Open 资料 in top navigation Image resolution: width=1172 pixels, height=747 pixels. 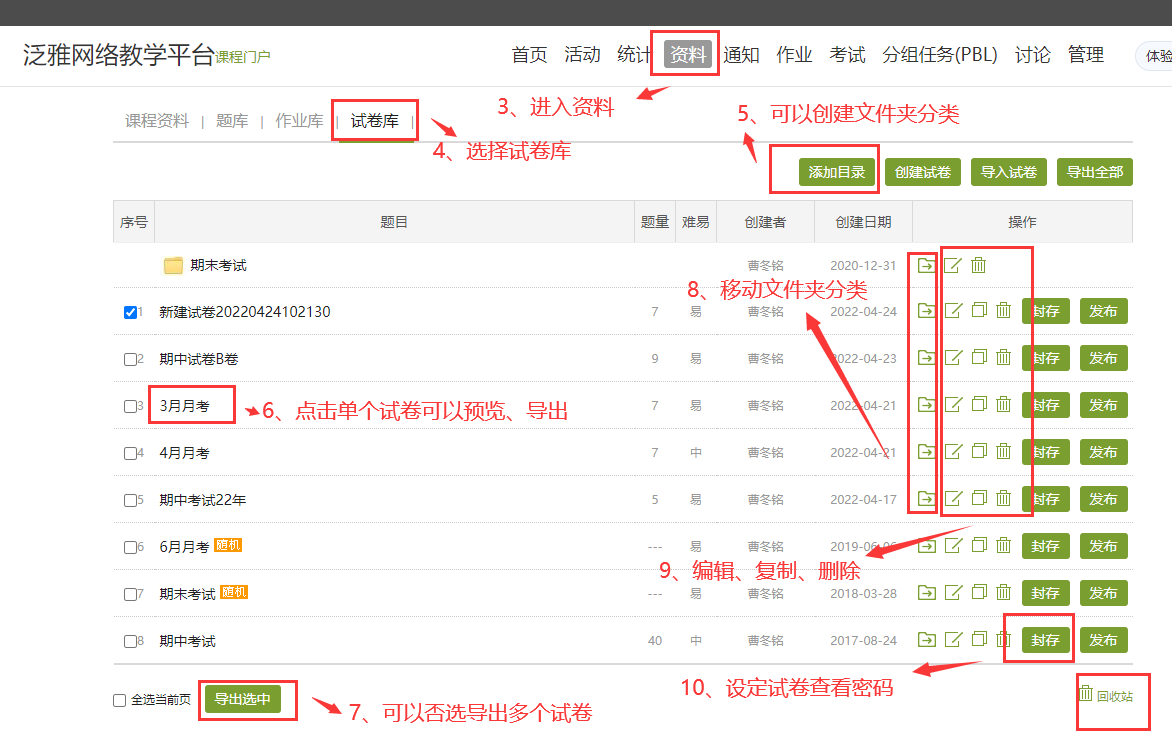pyautogui.click(x=688, y=55)
